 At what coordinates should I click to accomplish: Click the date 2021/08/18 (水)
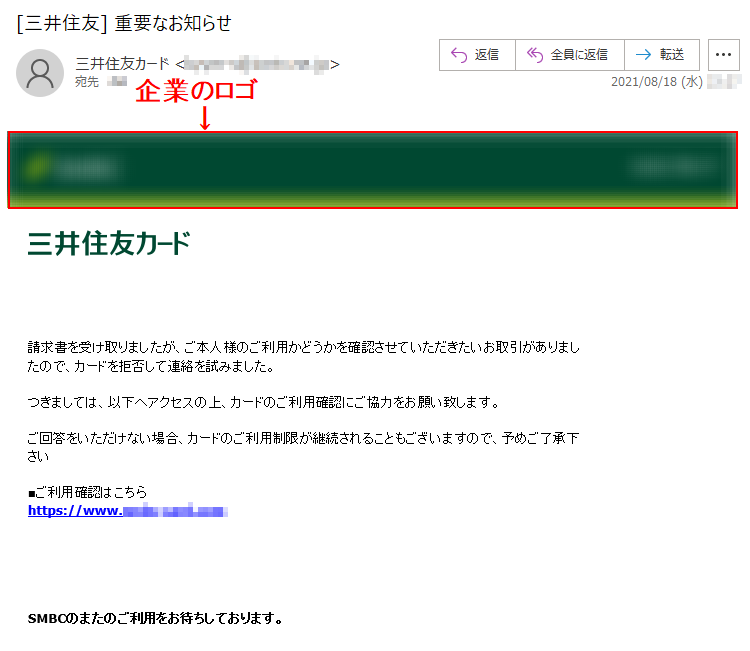click(657, 82)
